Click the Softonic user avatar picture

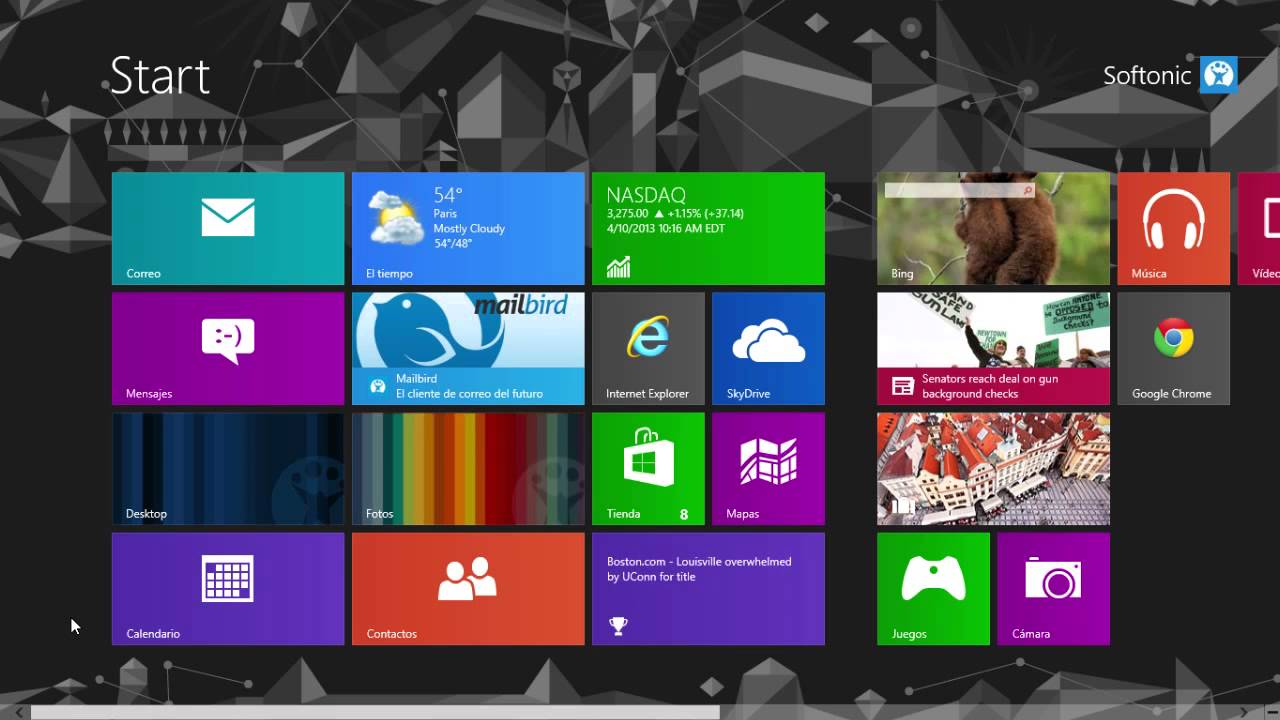click(x=1218, y=75)
